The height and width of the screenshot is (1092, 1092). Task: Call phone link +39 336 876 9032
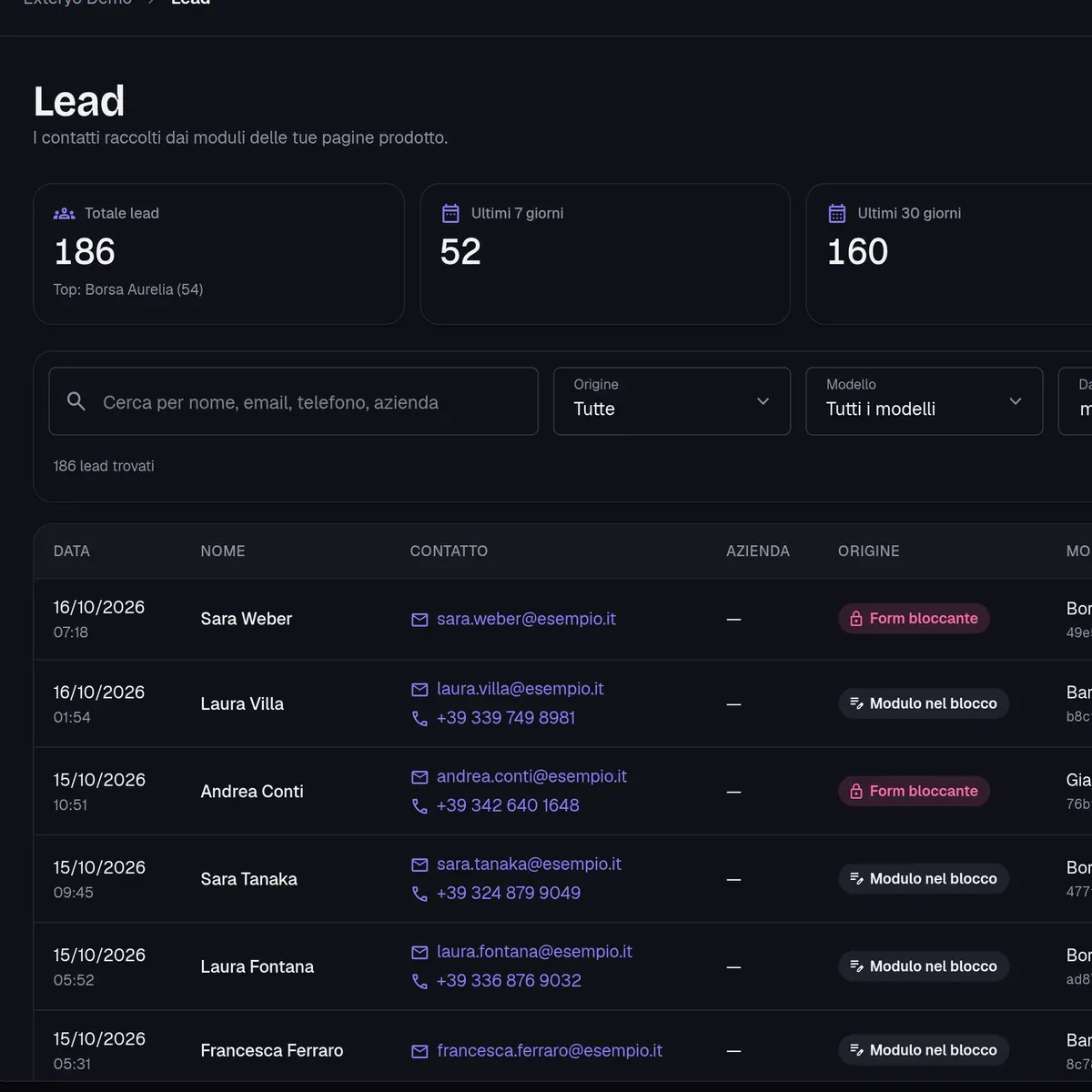[x=509, y=980]
